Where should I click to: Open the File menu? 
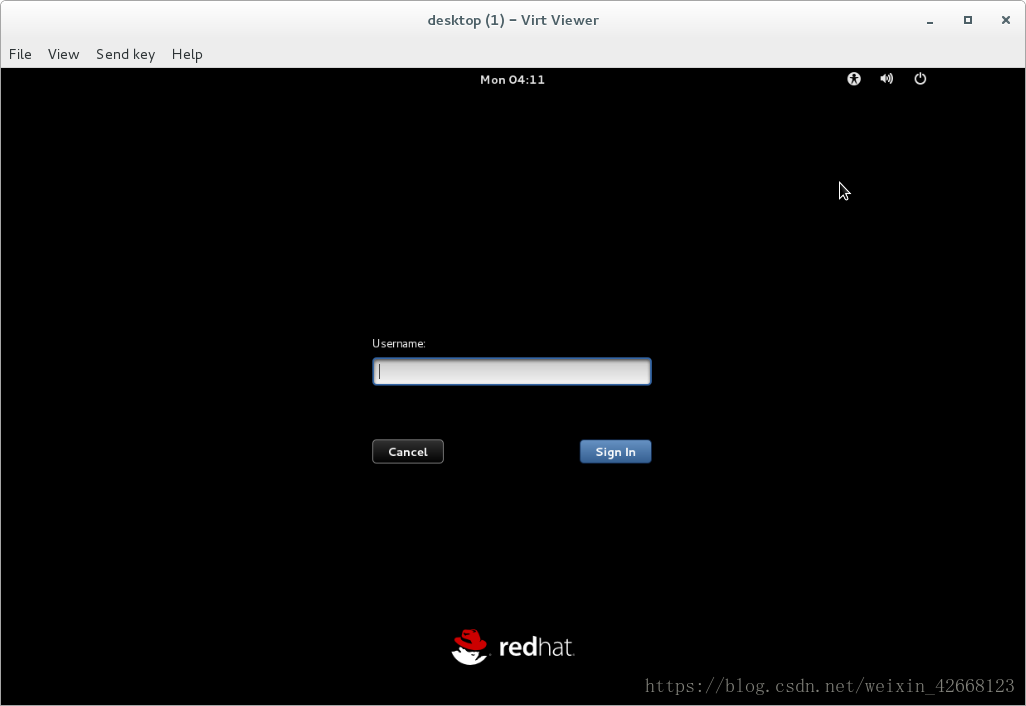pyautogui.click(x=20, y=54)
